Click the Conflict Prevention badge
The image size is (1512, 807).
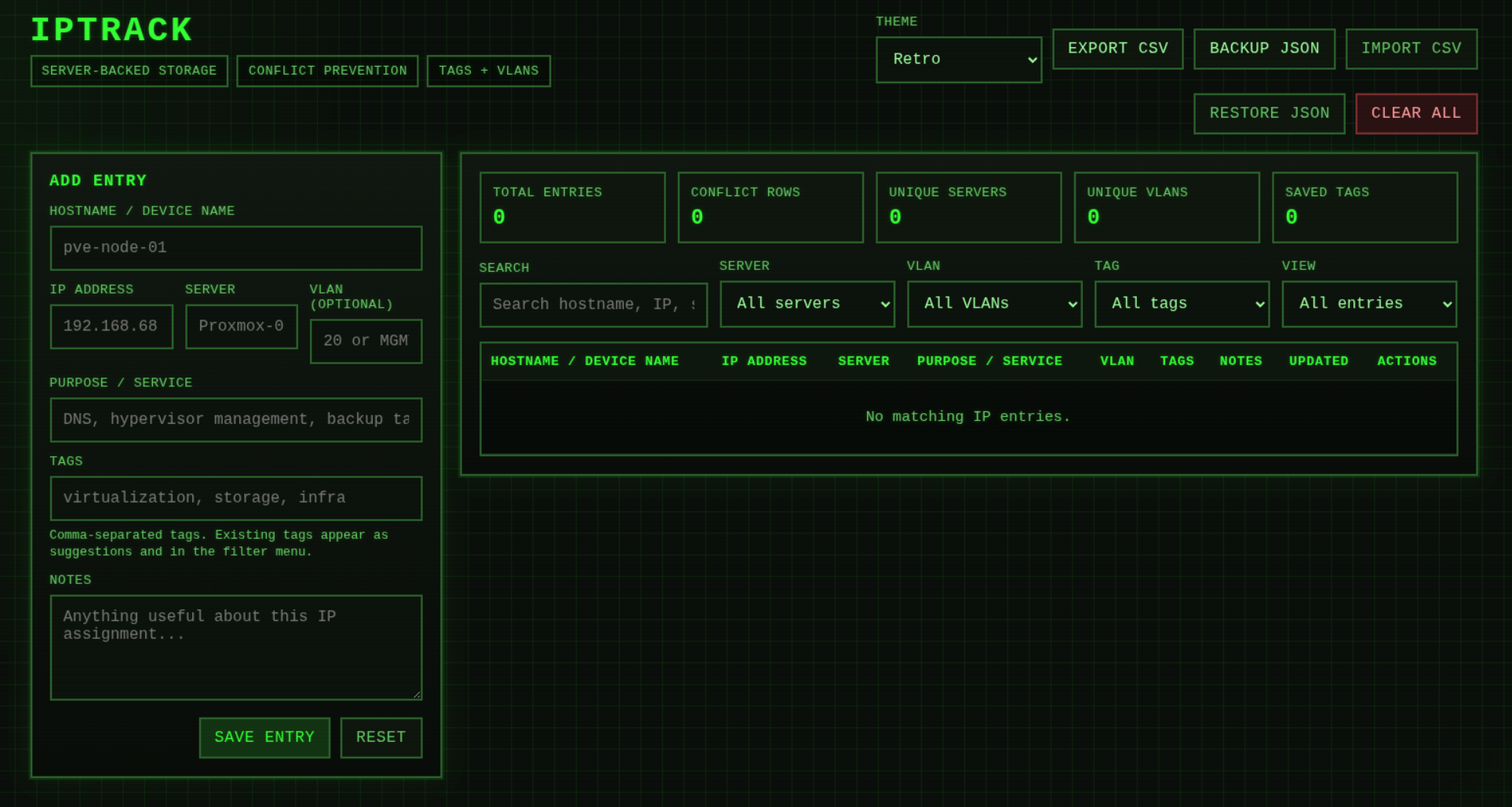click(328, 71)
